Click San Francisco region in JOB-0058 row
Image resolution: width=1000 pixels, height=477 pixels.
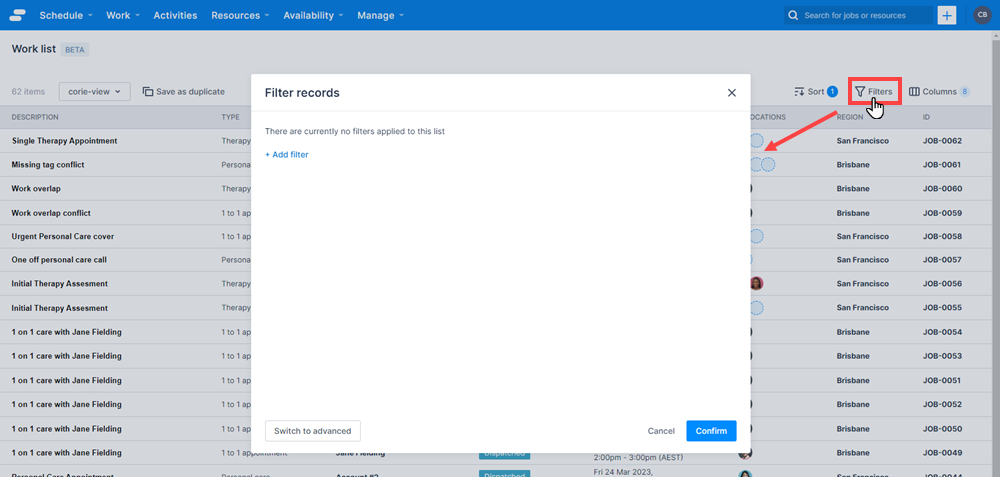(862, 237)
